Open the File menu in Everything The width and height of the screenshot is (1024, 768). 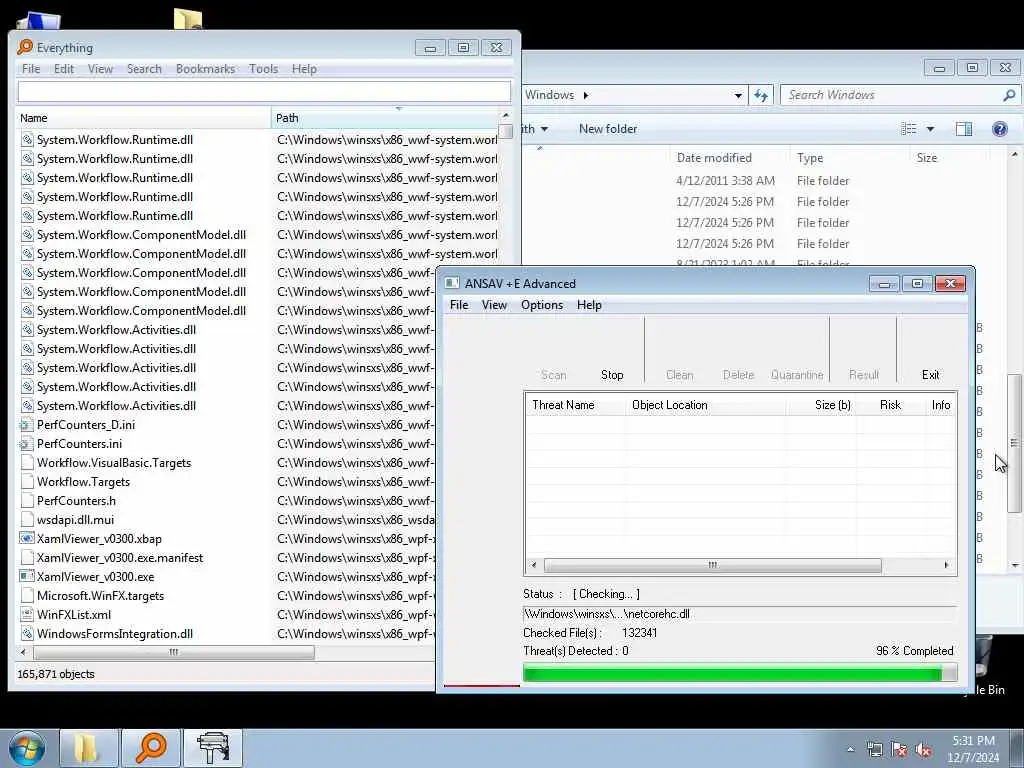click(31, 69)
